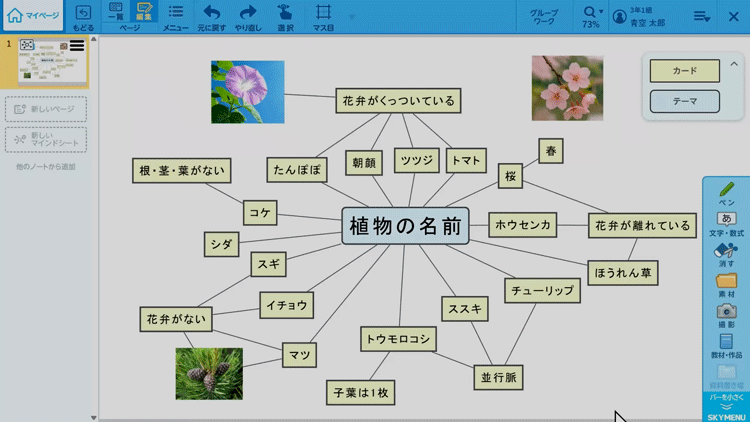The height and width of the screenshot is (422, 750).
Task: Toggle the マス目 grid display
Action: 324,17
